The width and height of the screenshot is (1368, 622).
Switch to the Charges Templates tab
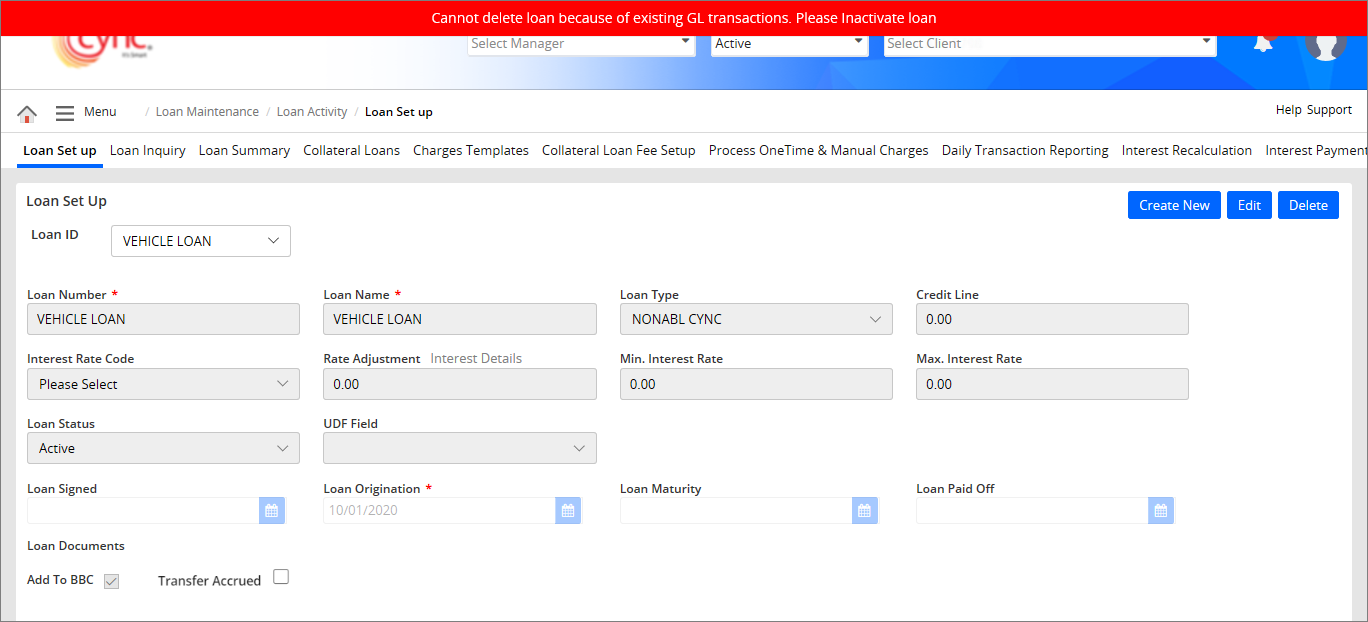pos(470,151)
